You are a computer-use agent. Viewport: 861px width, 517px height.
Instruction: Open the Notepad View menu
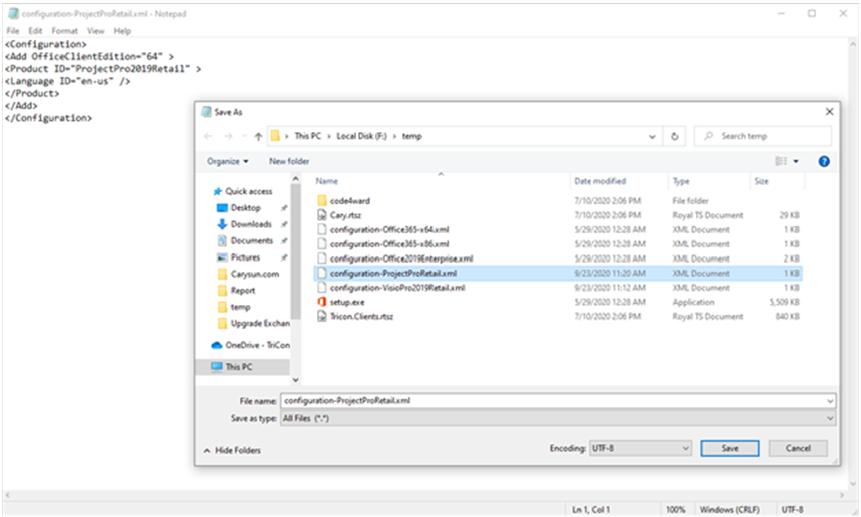point(96,31)
